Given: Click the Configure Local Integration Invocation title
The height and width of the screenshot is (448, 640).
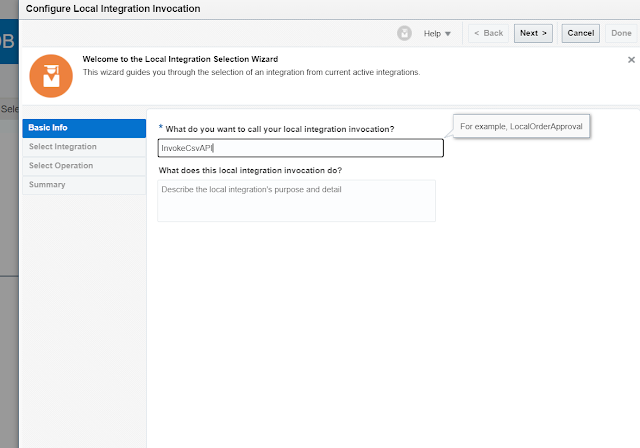Looking at the screenshot, I should (x=112, y=9).
